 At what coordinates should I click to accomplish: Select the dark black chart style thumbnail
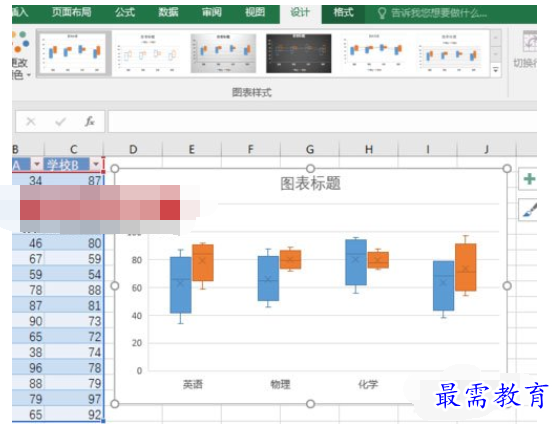click(x=299, y=53)
